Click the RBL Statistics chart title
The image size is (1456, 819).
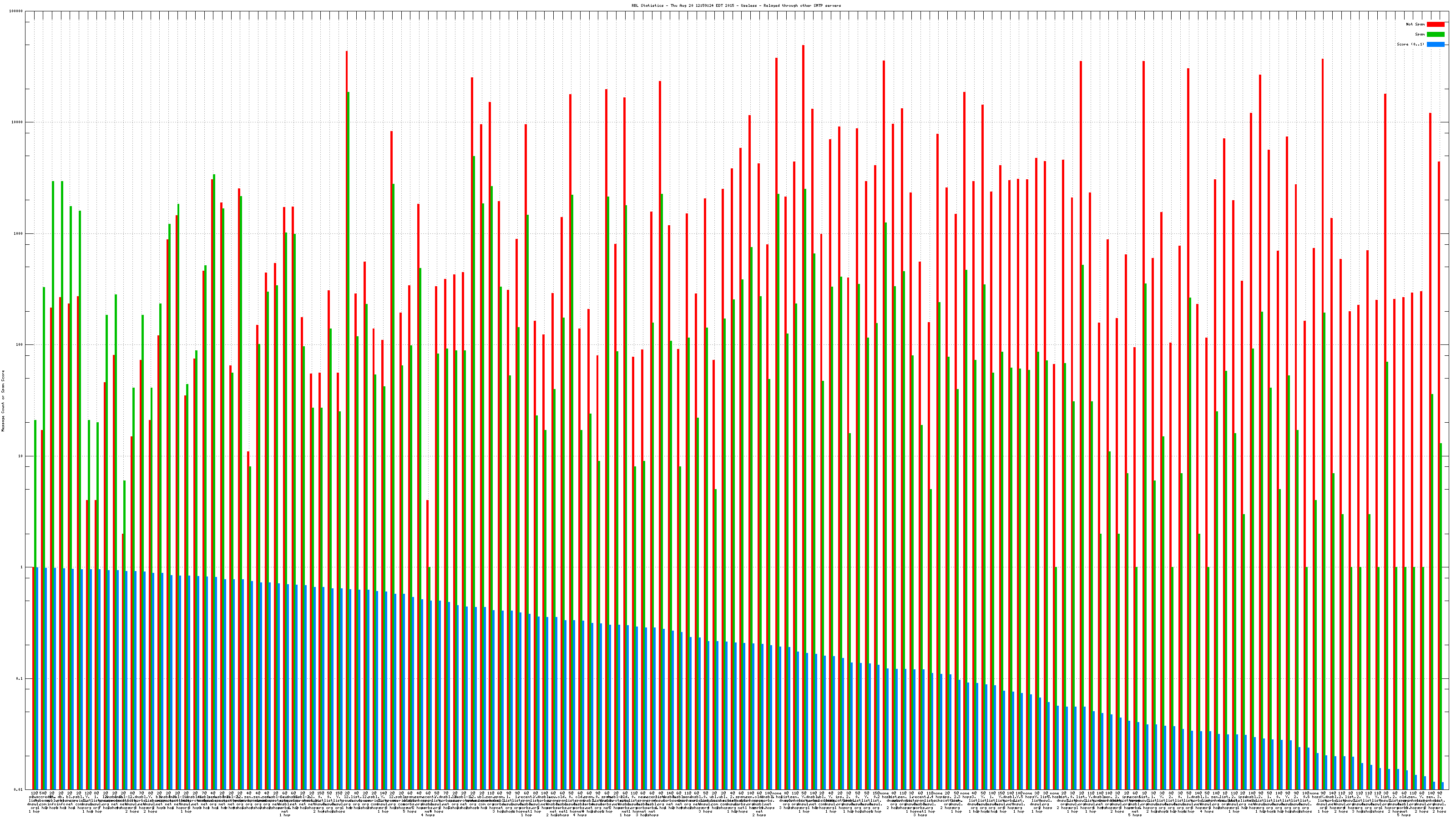tap(736, 5)
